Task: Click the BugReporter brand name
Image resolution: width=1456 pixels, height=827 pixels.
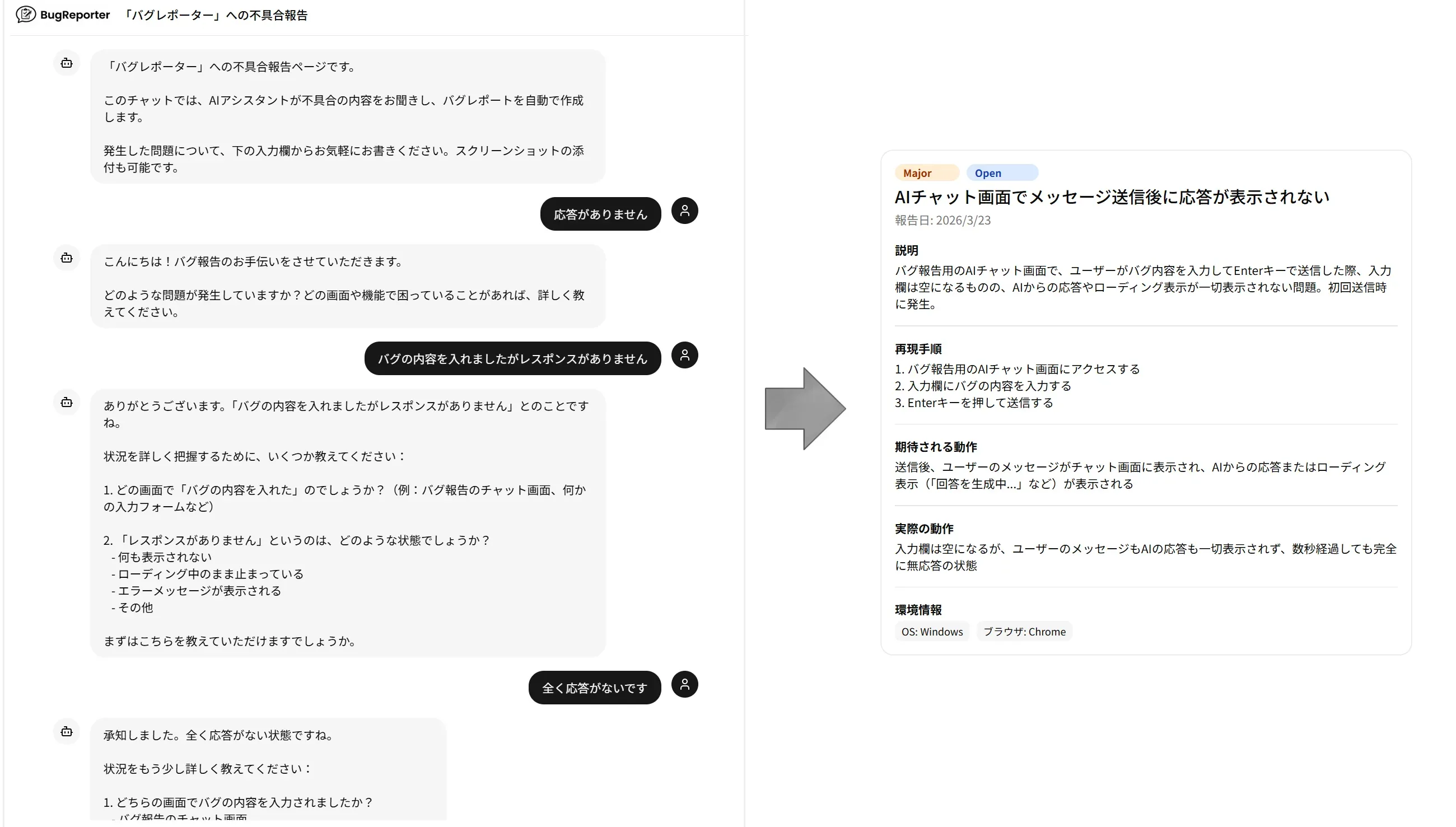Action: (74, 15)
